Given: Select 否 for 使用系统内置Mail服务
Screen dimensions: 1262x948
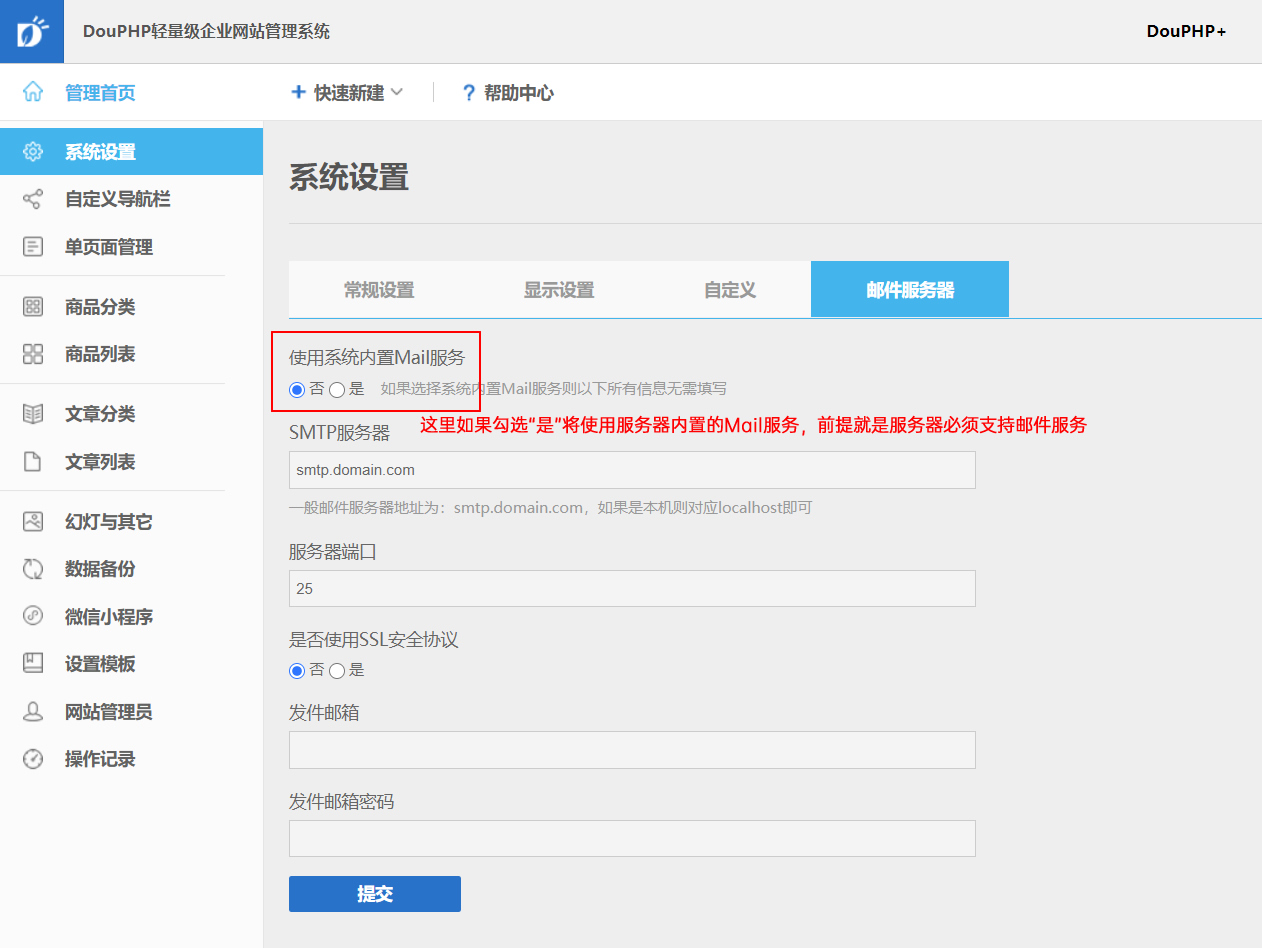Looking at the screenshot, I should 297,390.
